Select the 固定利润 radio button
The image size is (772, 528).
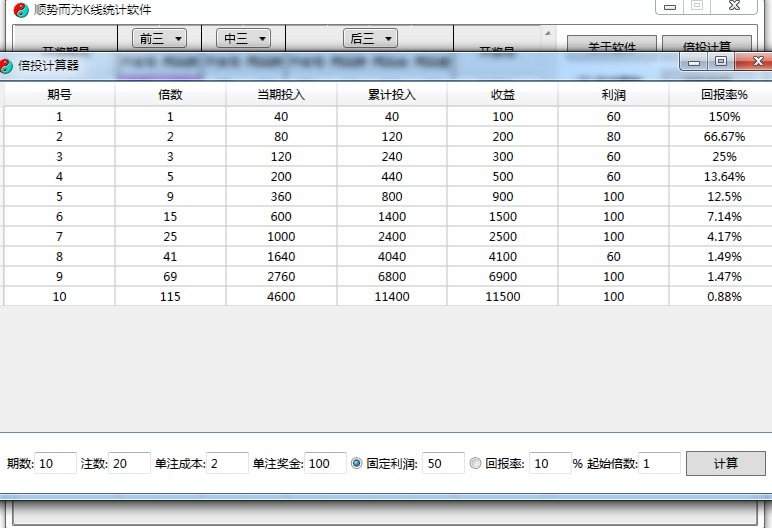point(356,464)
